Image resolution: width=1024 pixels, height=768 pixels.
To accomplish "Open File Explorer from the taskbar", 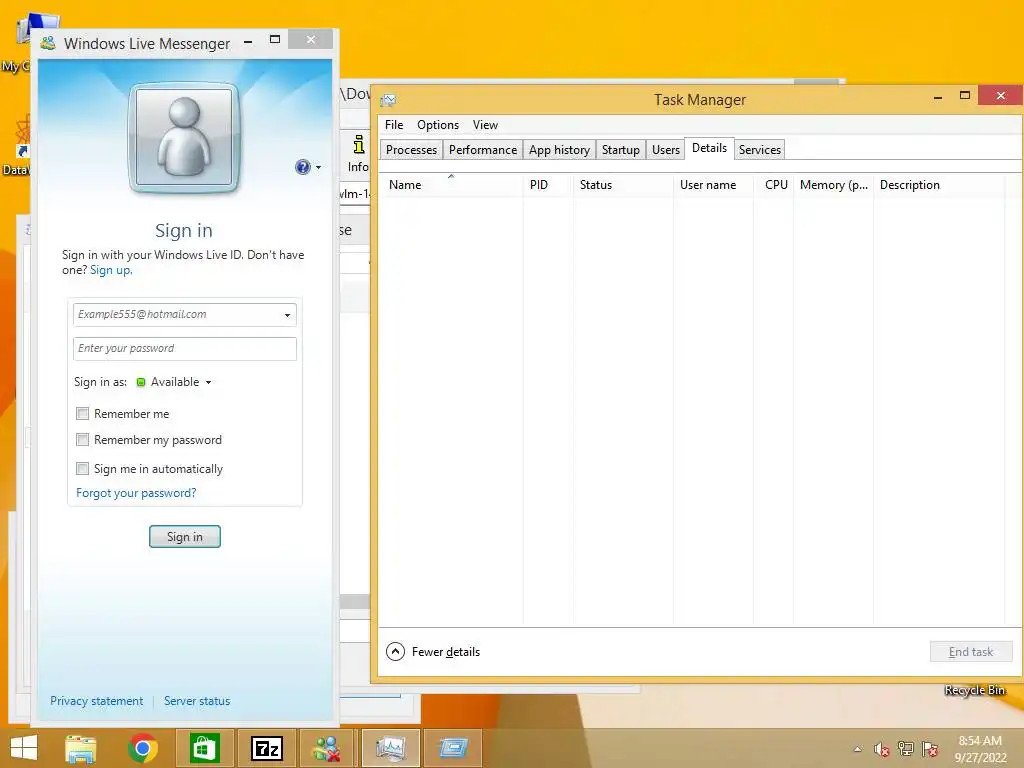I will tap(80, 748).
